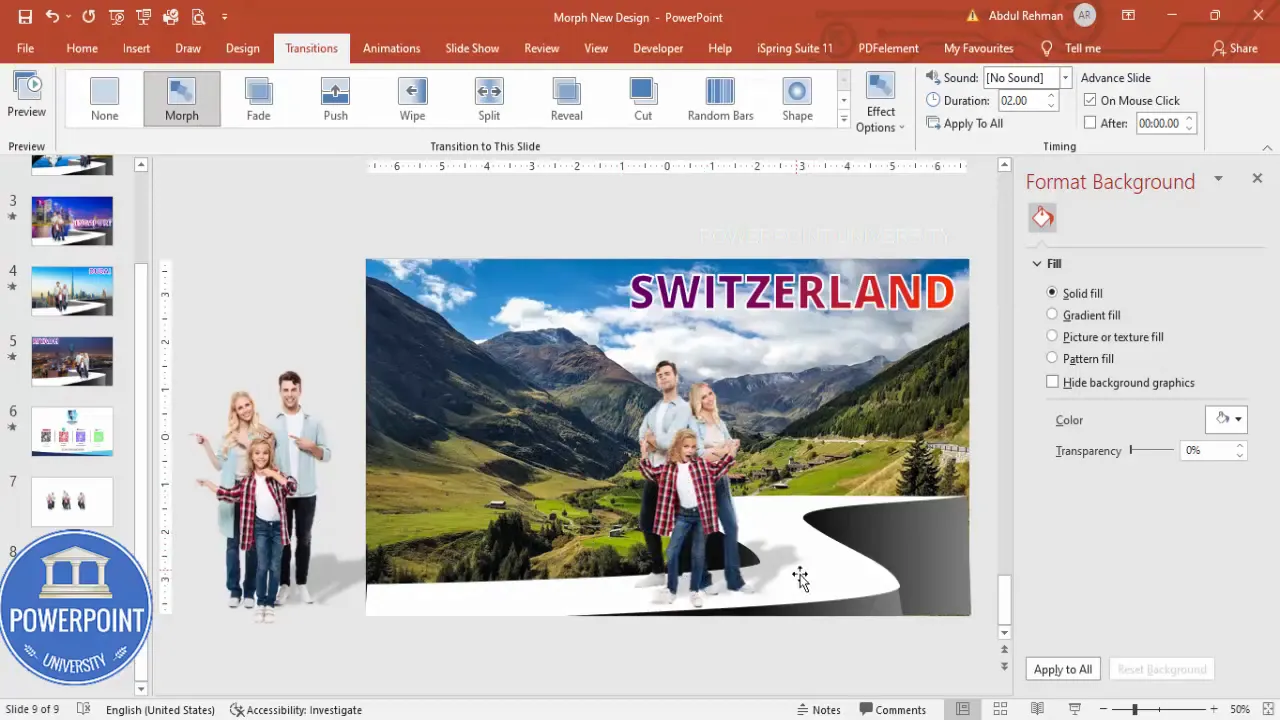Open the Effect Options dropdown
1280x720 pixels.
click(880, 102)
